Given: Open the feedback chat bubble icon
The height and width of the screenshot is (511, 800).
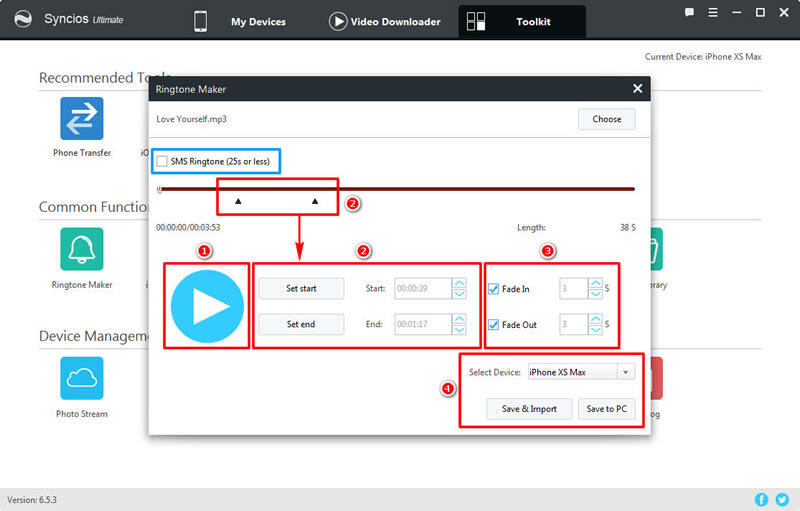Looking at the screenshot, I should (689, 12).
